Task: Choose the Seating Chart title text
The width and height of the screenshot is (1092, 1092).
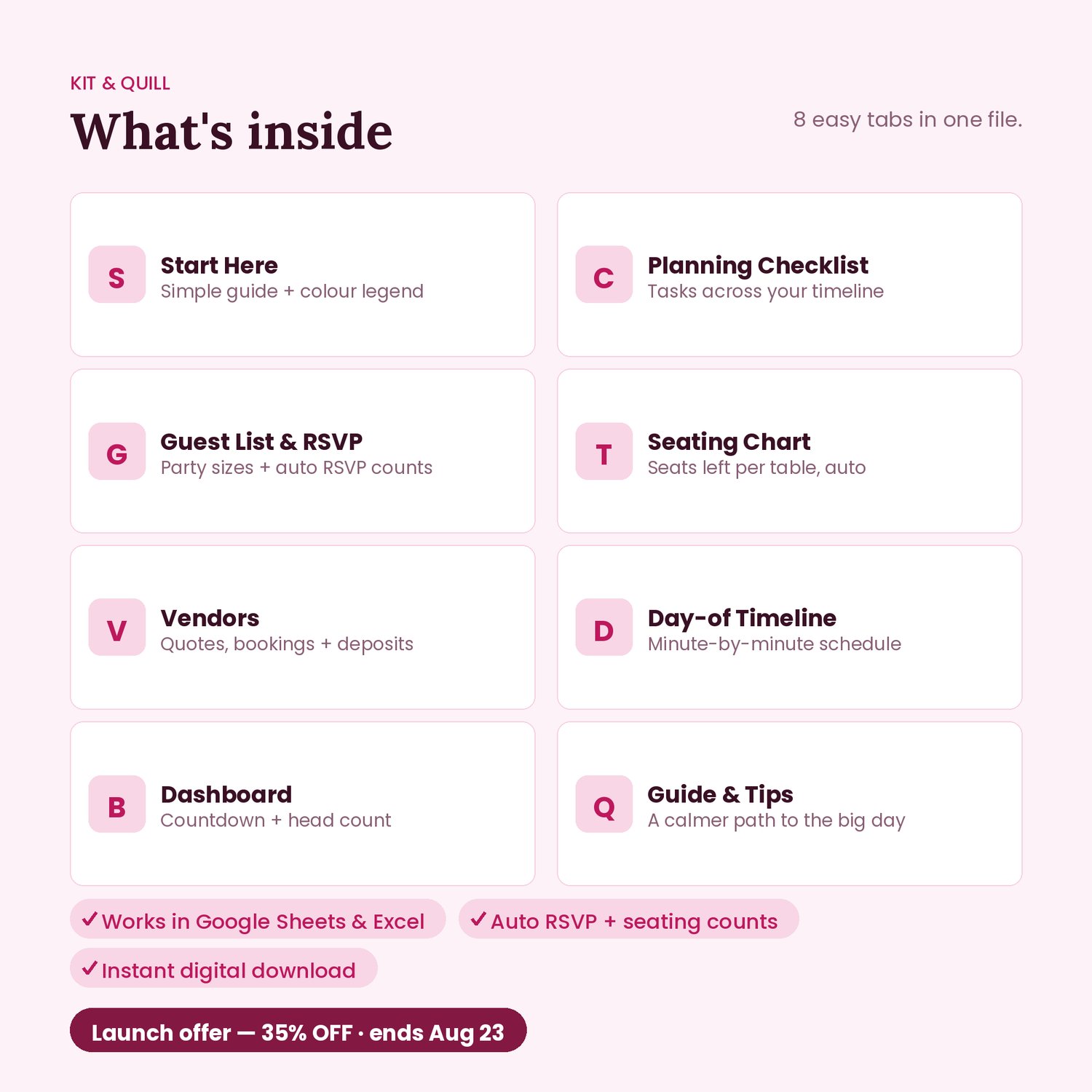Action: pos(729,443)
